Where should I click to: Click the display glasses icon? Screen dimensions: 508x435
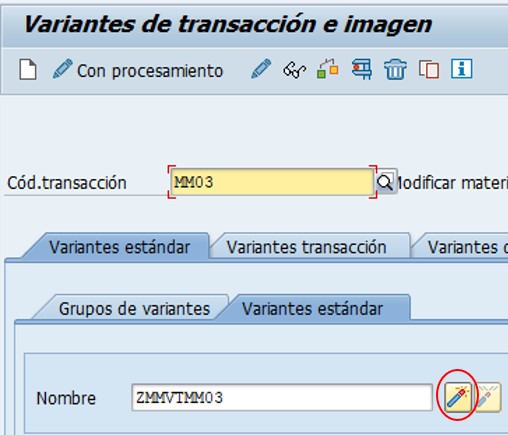click(294, 70)
